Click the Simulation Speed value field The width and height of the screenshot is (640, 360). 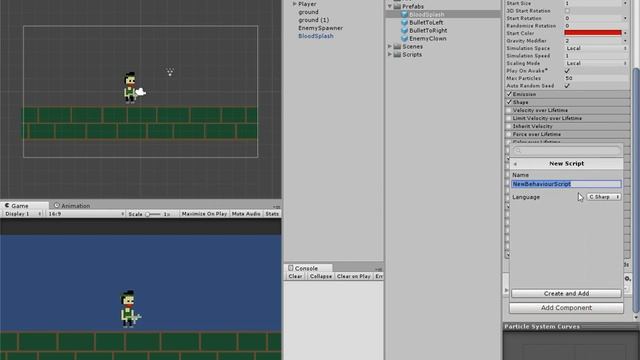coord(596,56)
